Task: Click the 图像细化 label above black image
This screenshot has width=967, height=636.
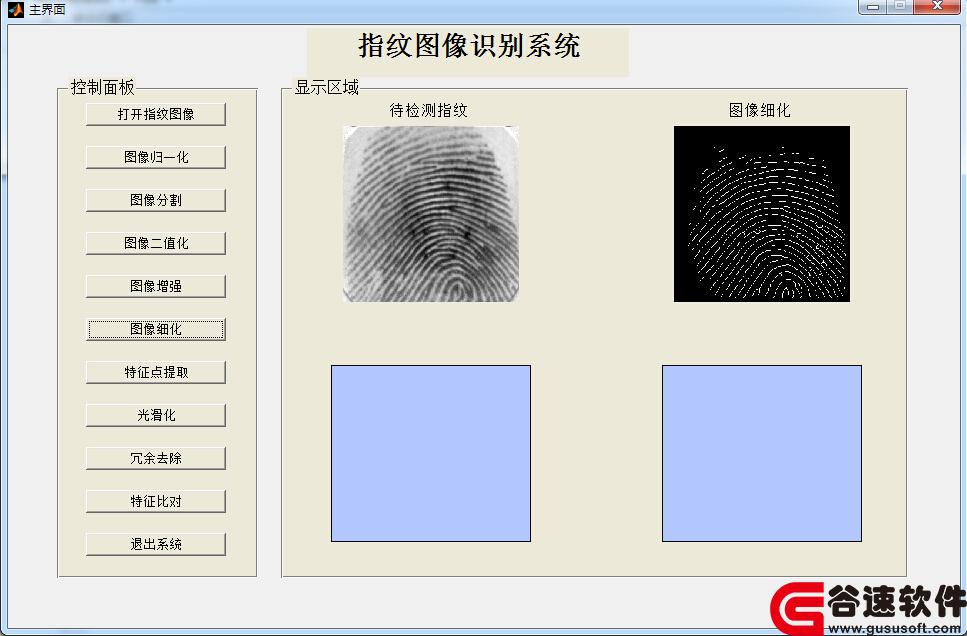Action: (x=759, y=110)
